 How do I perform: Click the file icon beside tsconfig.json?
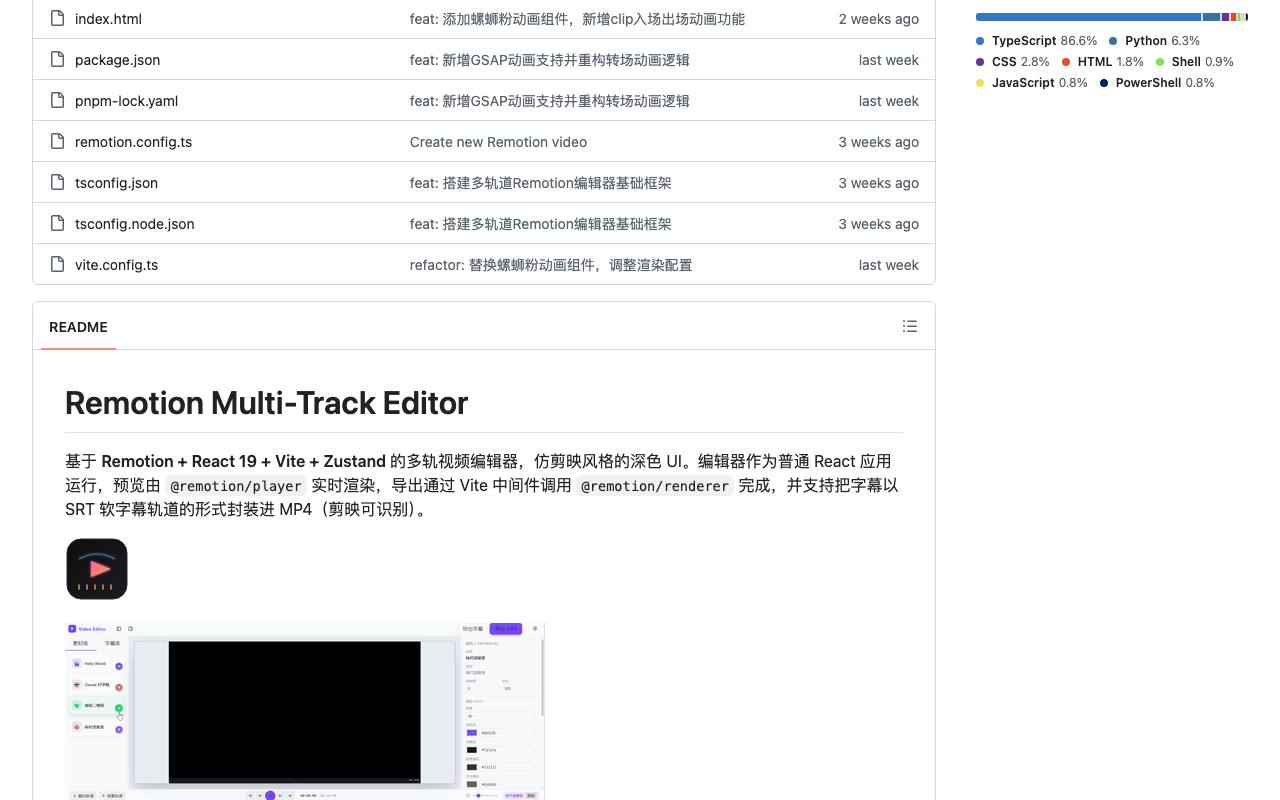pos(57,182)
